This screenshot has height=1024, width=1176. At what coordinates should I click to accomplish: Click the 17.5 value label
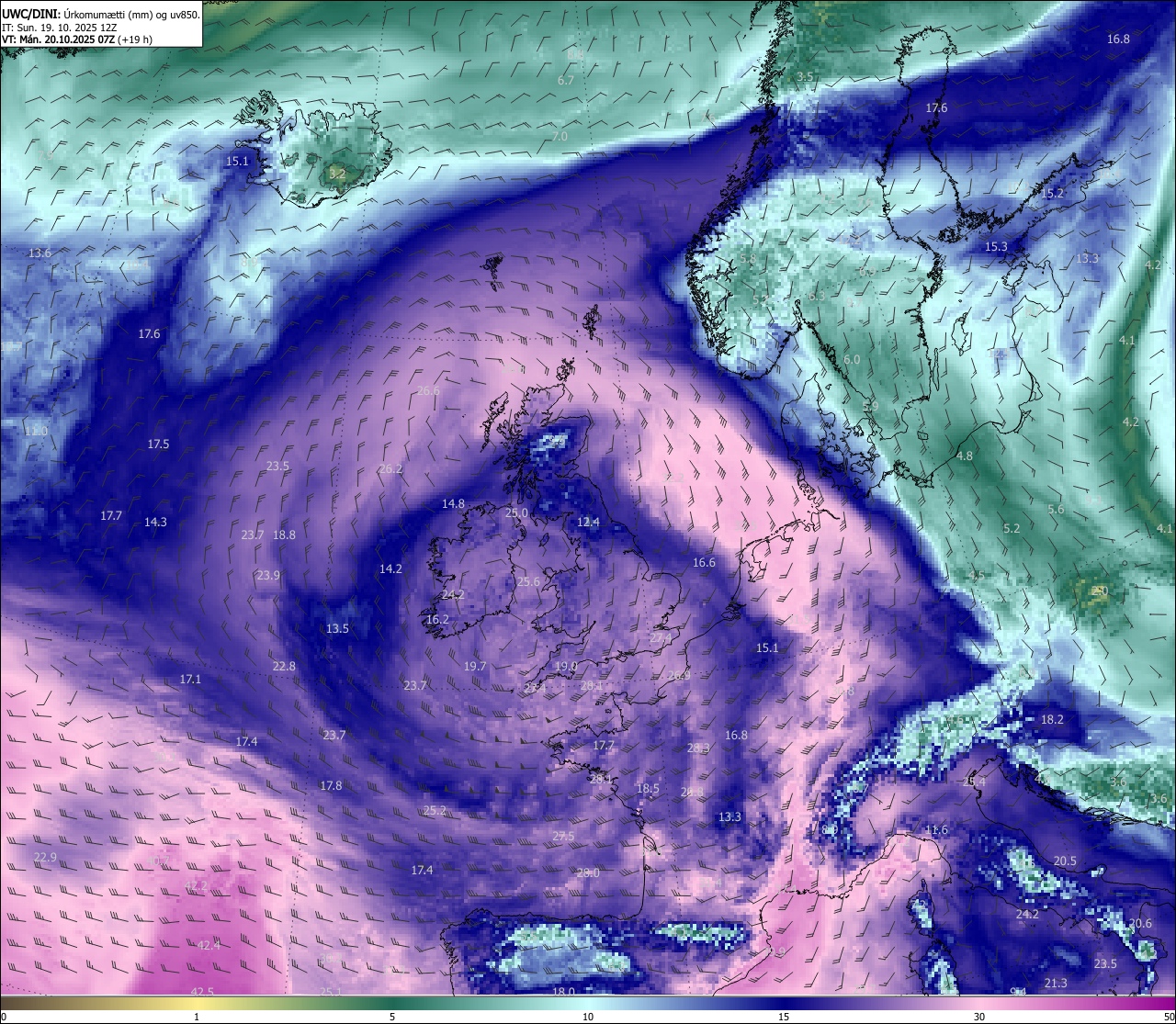tap(158, 444)
